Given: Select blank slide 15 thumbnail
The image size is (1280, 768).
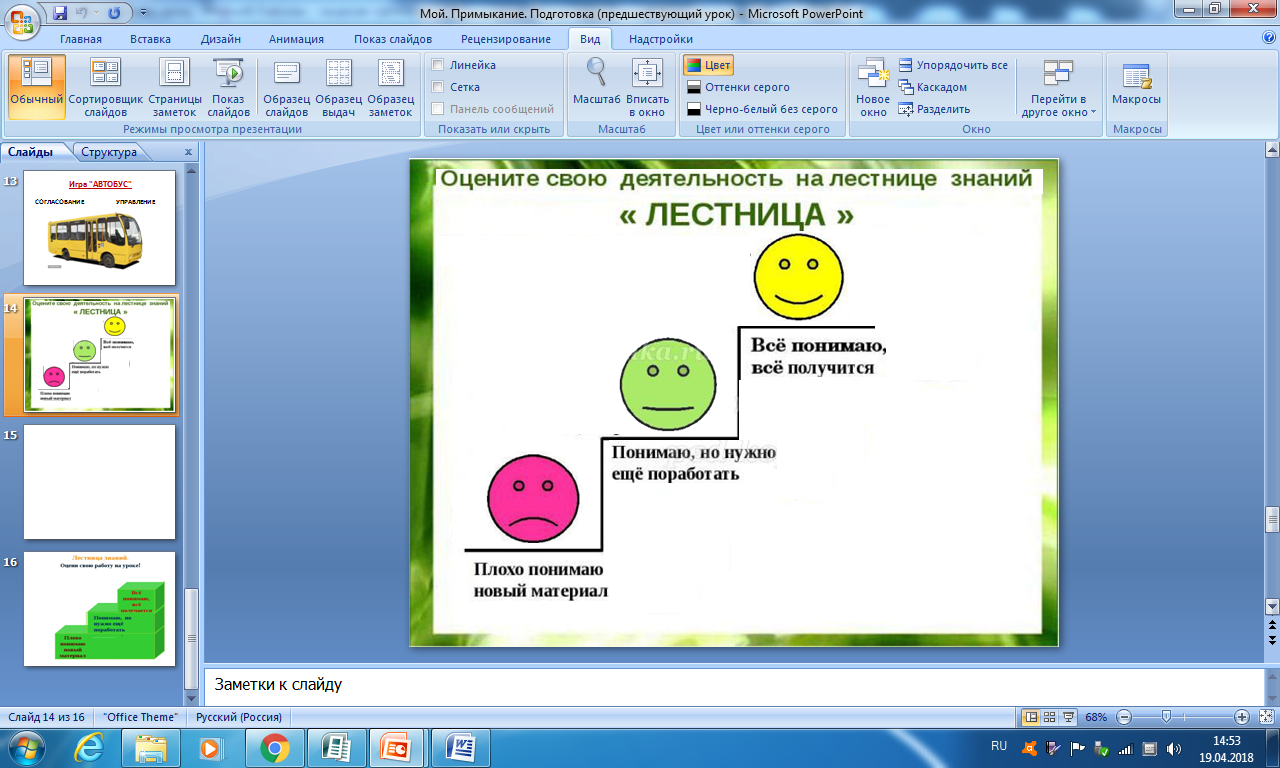Looking at the screenshot, I should [100, 482].
